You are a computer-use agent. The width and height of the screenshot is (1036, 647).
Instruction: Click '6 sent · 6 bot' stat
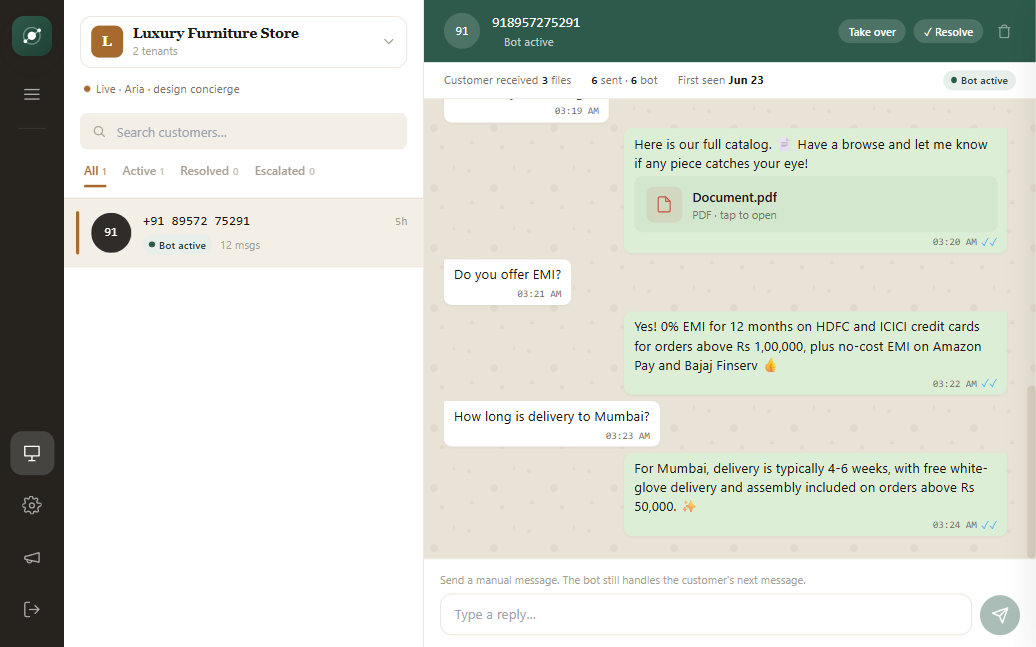tap(624, 80)
